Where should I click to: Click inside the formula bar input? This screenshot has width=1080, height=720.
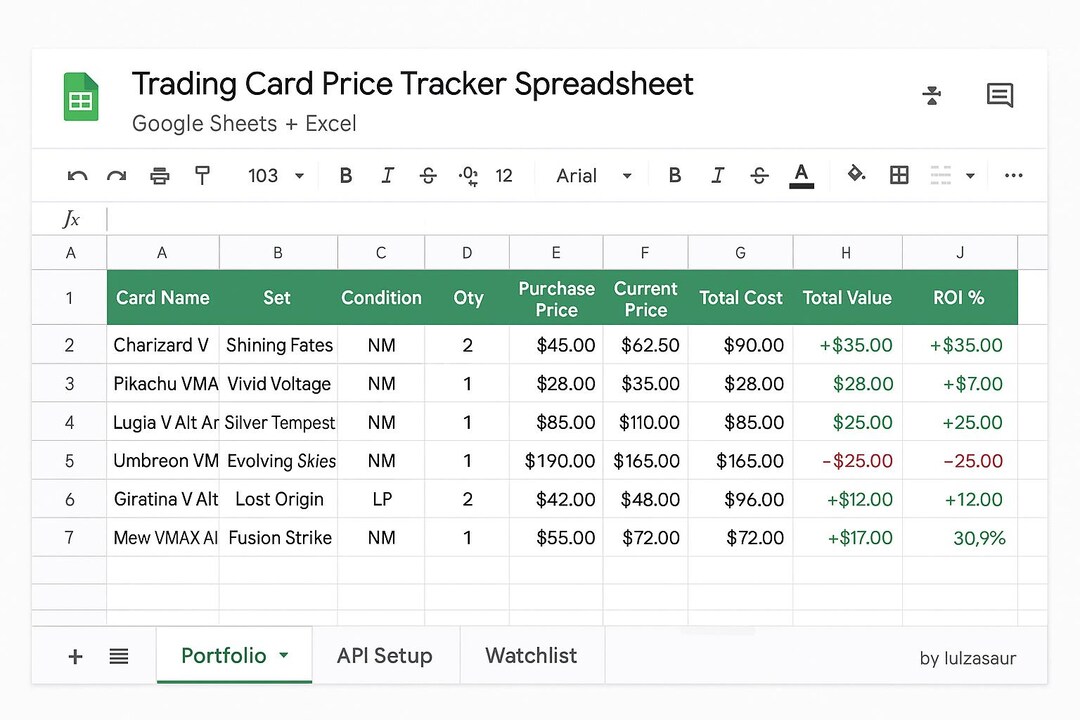(577, 219)
